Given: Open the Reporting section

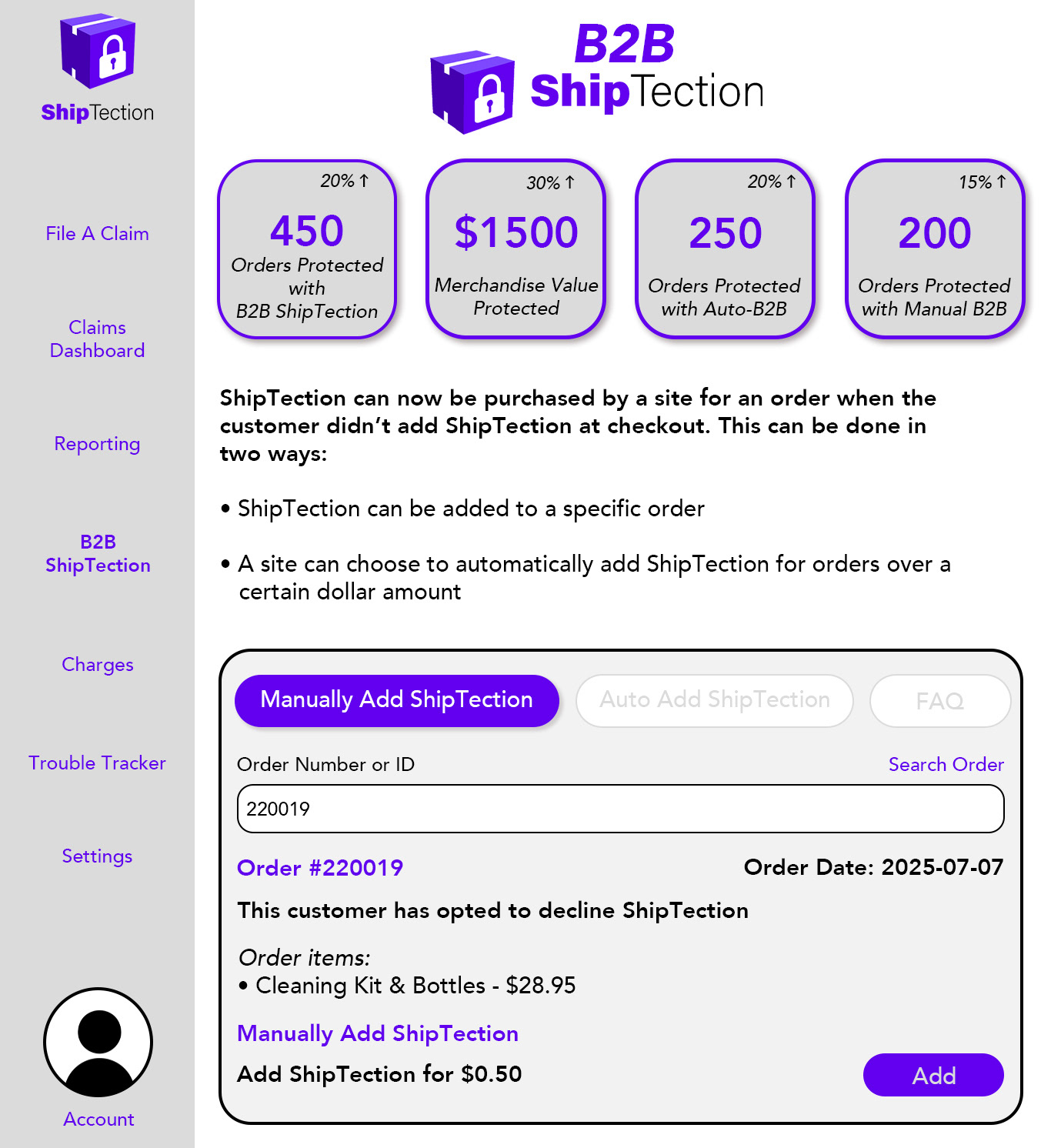Looking at the screenshot, I should click(97, 444).
